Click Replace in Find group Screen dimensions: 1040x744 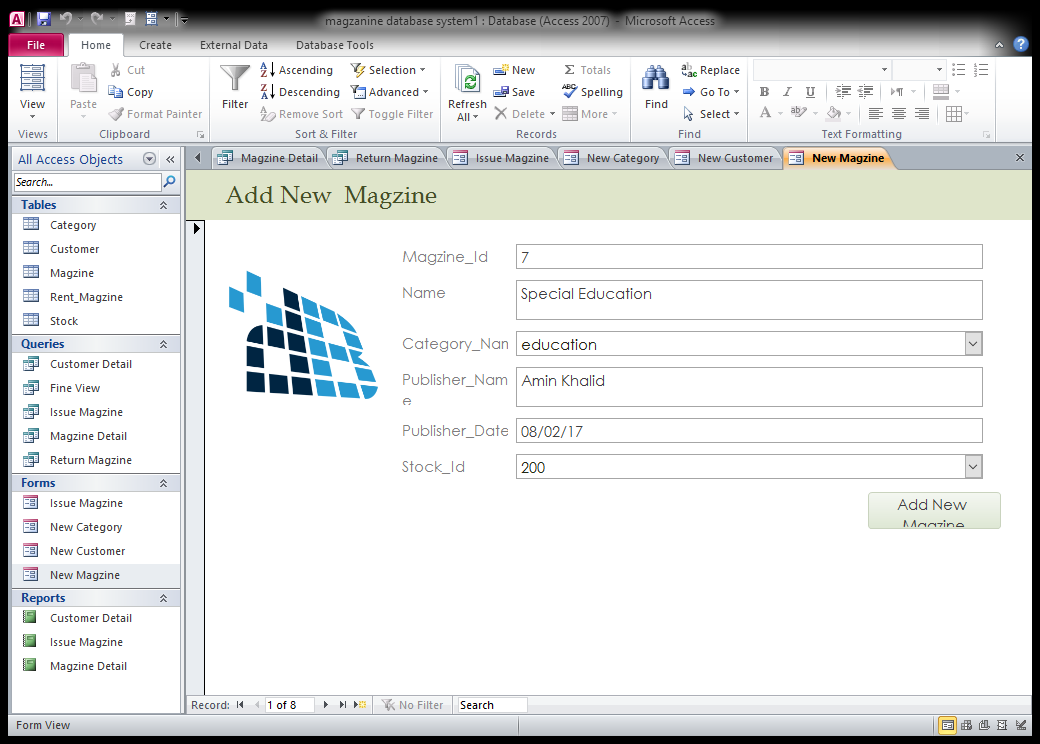click(710, 70)
